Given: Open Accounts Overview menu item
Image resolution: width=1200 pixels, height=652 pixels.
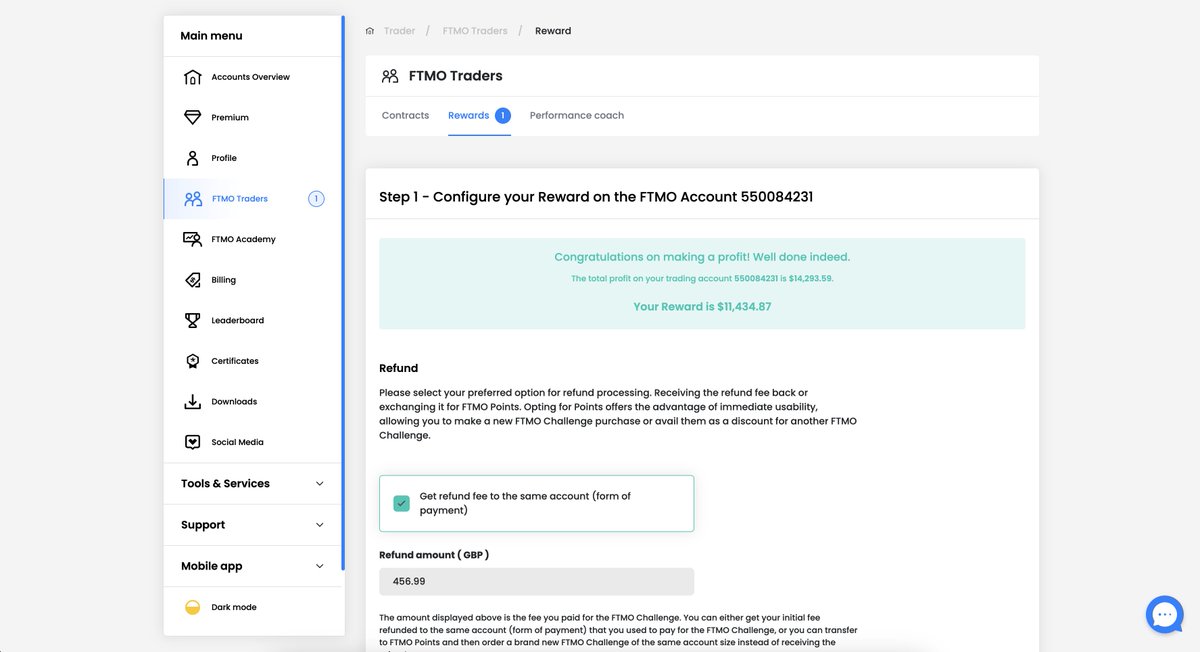Looking at the screenshot, I should [x=253, y=77].
